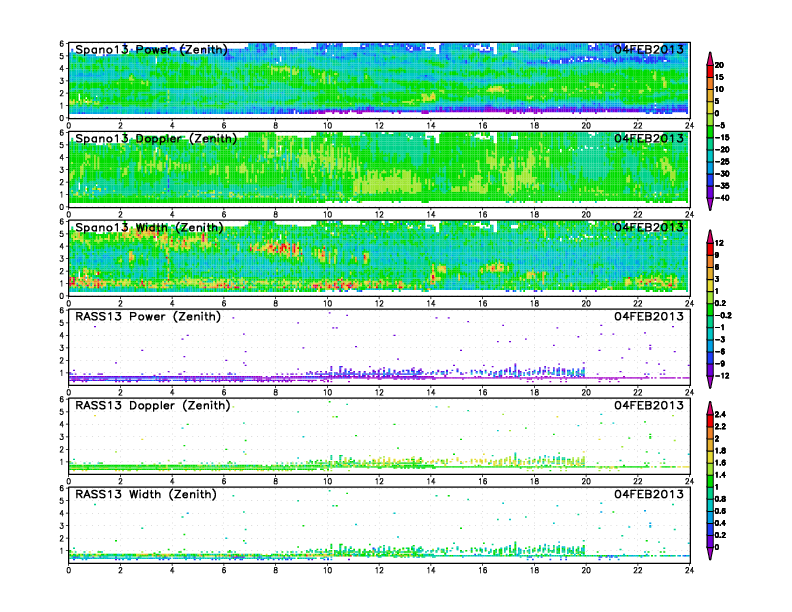Image resolution: width=792 pixels, height=612 pixels.
Task: Click the 1.8 label on the bottom colorbar
Action: [x=720, y=451]
